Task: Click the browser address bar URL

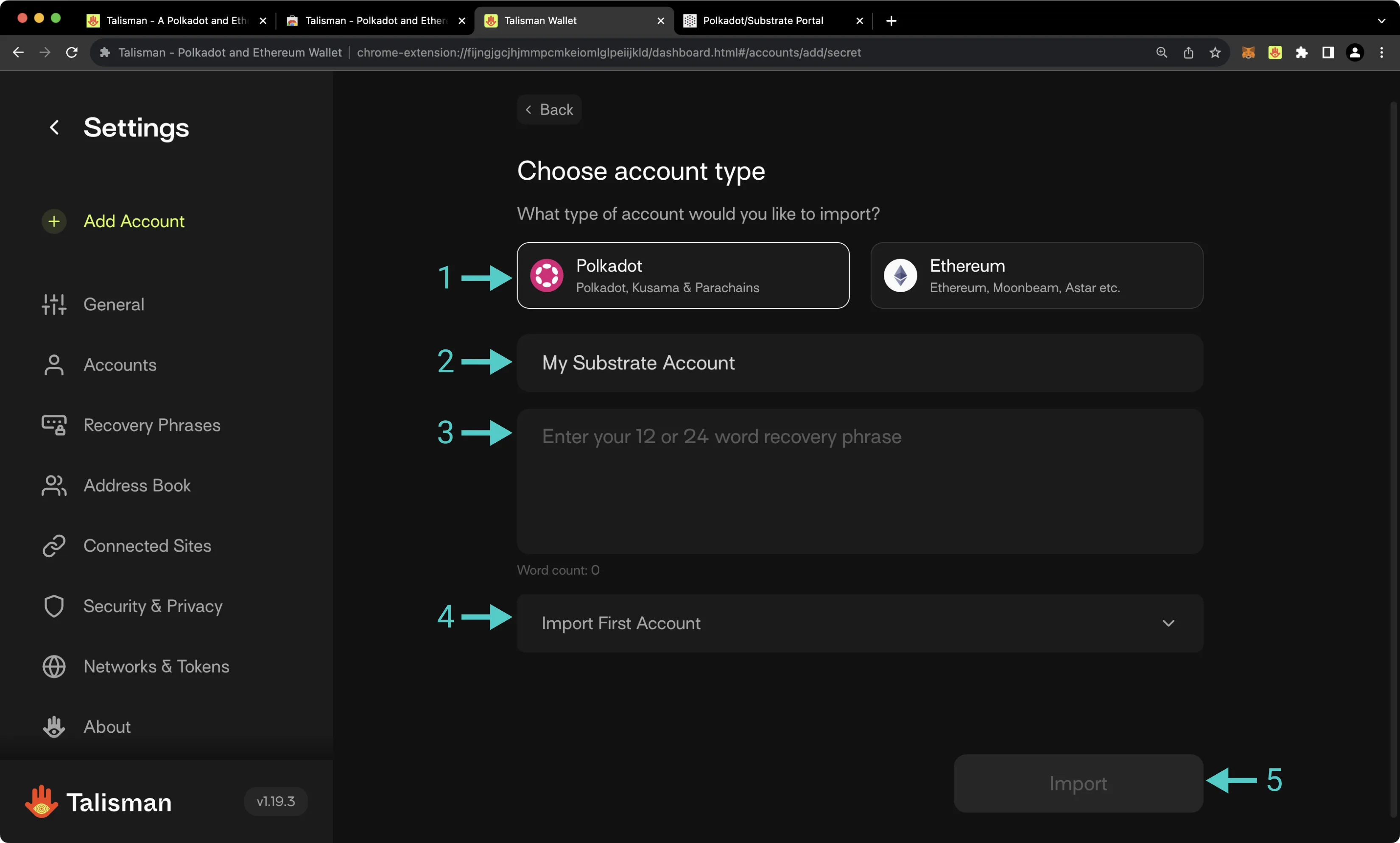Action: pos(609,52)
